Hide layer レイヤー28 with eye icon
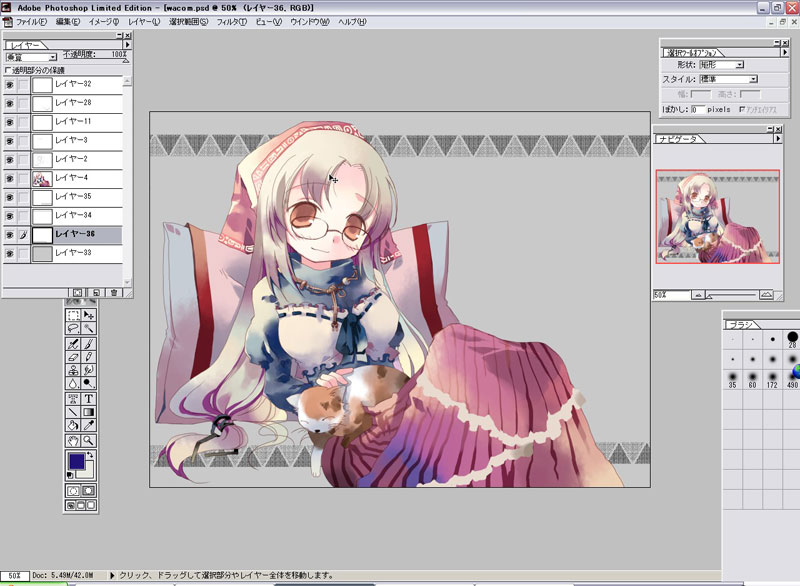The height and width of the screenshot is (586, 800). click(10, 104)
